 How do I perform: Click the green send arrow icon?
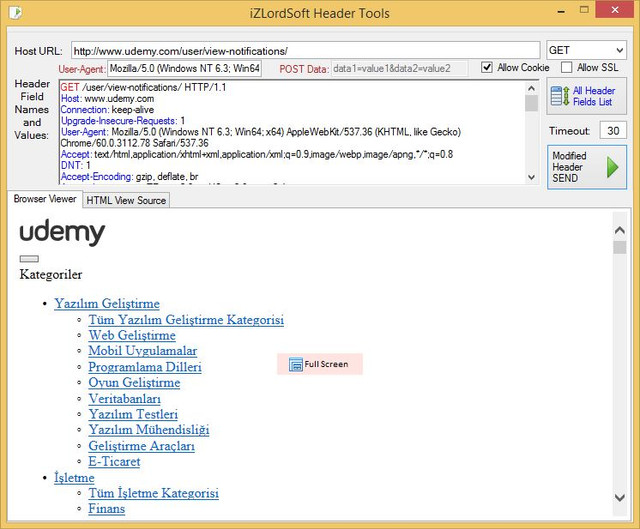pyautogui.click(x=612, y=167)
